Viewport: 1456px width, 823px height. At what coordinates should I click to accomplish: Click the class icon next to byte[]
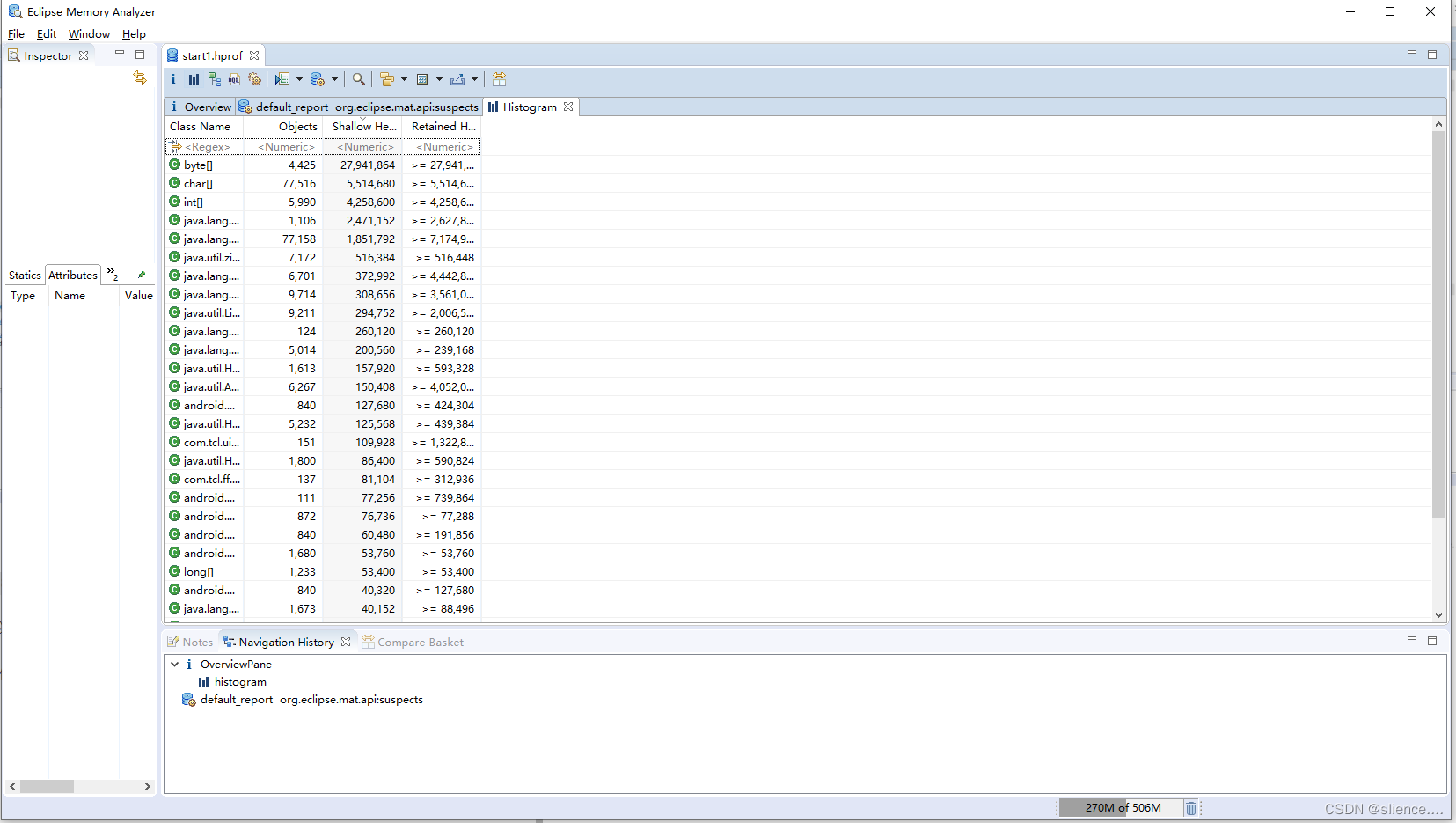pos(175,165)
